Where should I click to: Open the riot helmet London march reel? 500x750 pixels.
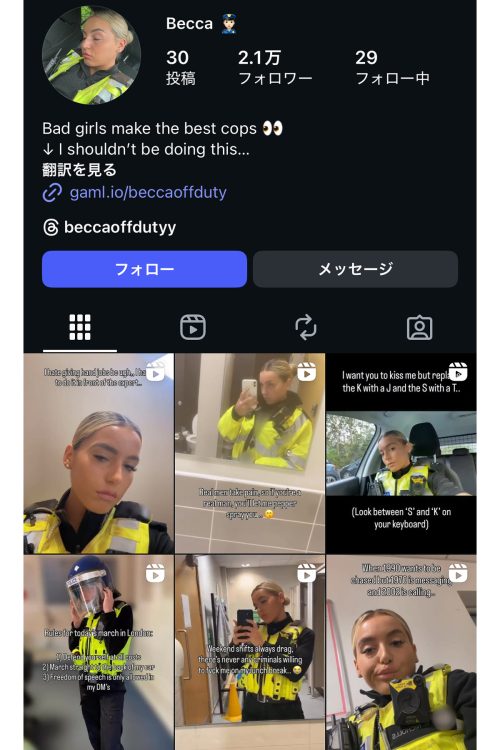click(x=99, y=652)
